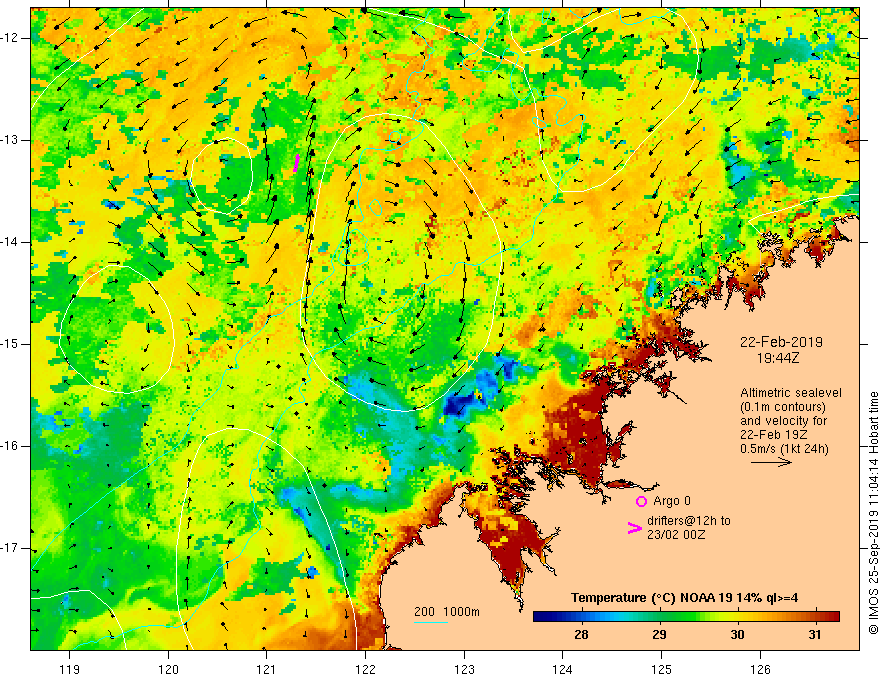Viewport: 880px width, 680px height.
Task: Click the 0.5m/s velocity scale arrow
Action: point(772,462)
